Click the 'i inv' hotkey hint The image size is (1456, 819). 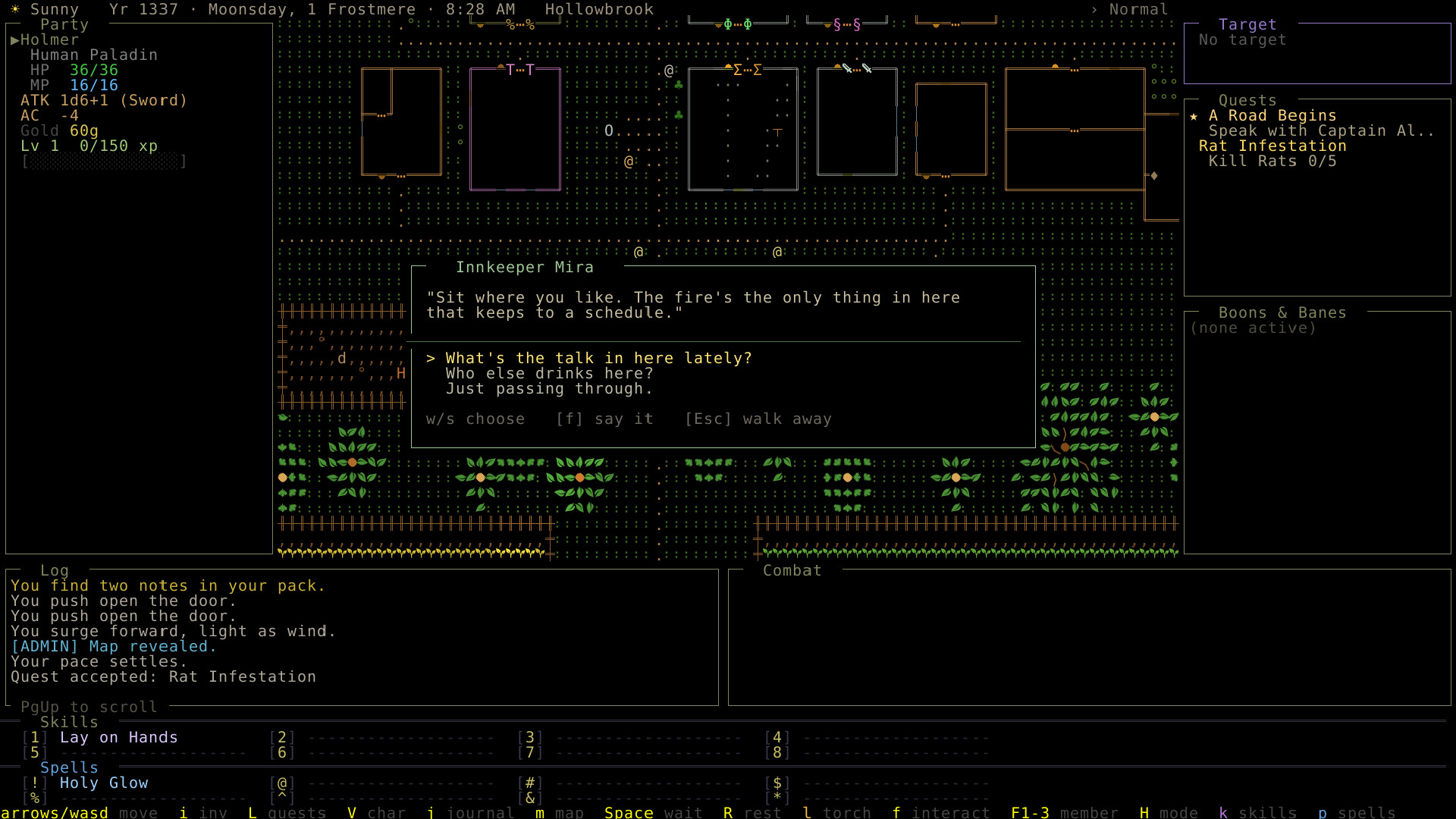(x=203, y=812)
